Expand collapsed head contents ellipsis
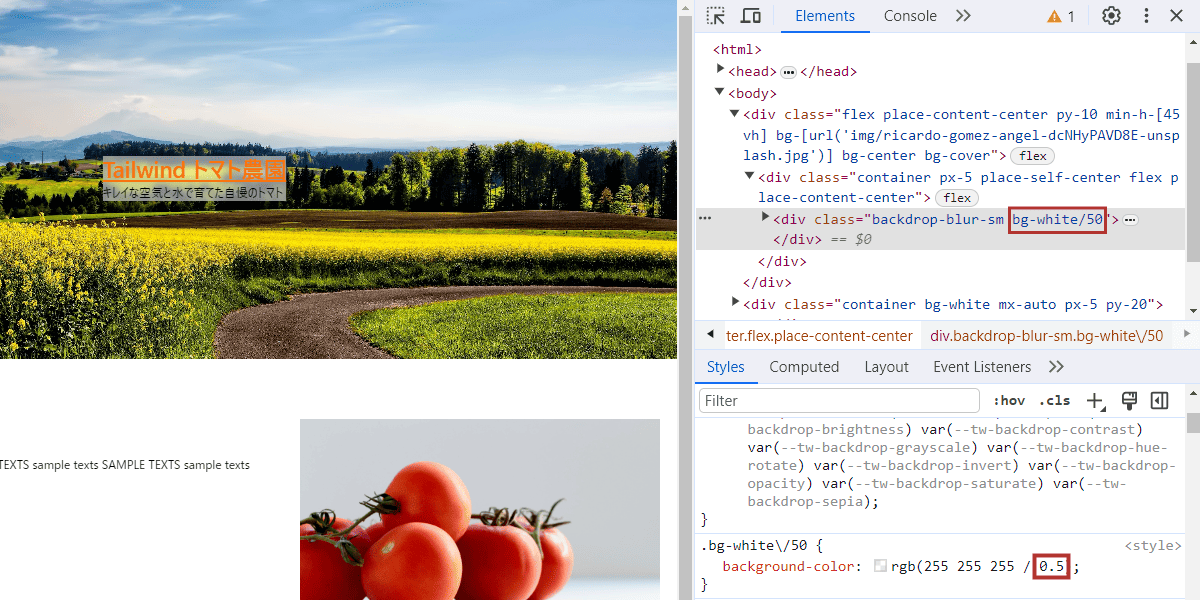The height and width of the screenshot is (600, 1200). pyautogui.click(x=788, y=72)
